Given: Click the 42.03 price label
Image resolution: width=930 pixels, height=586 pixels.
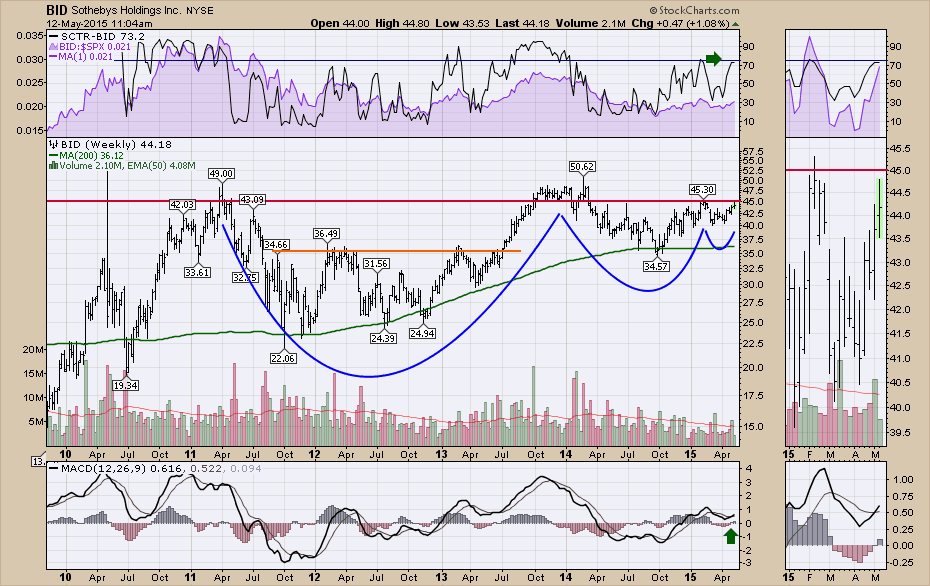Looking at the screenshot, I should 182,205.
